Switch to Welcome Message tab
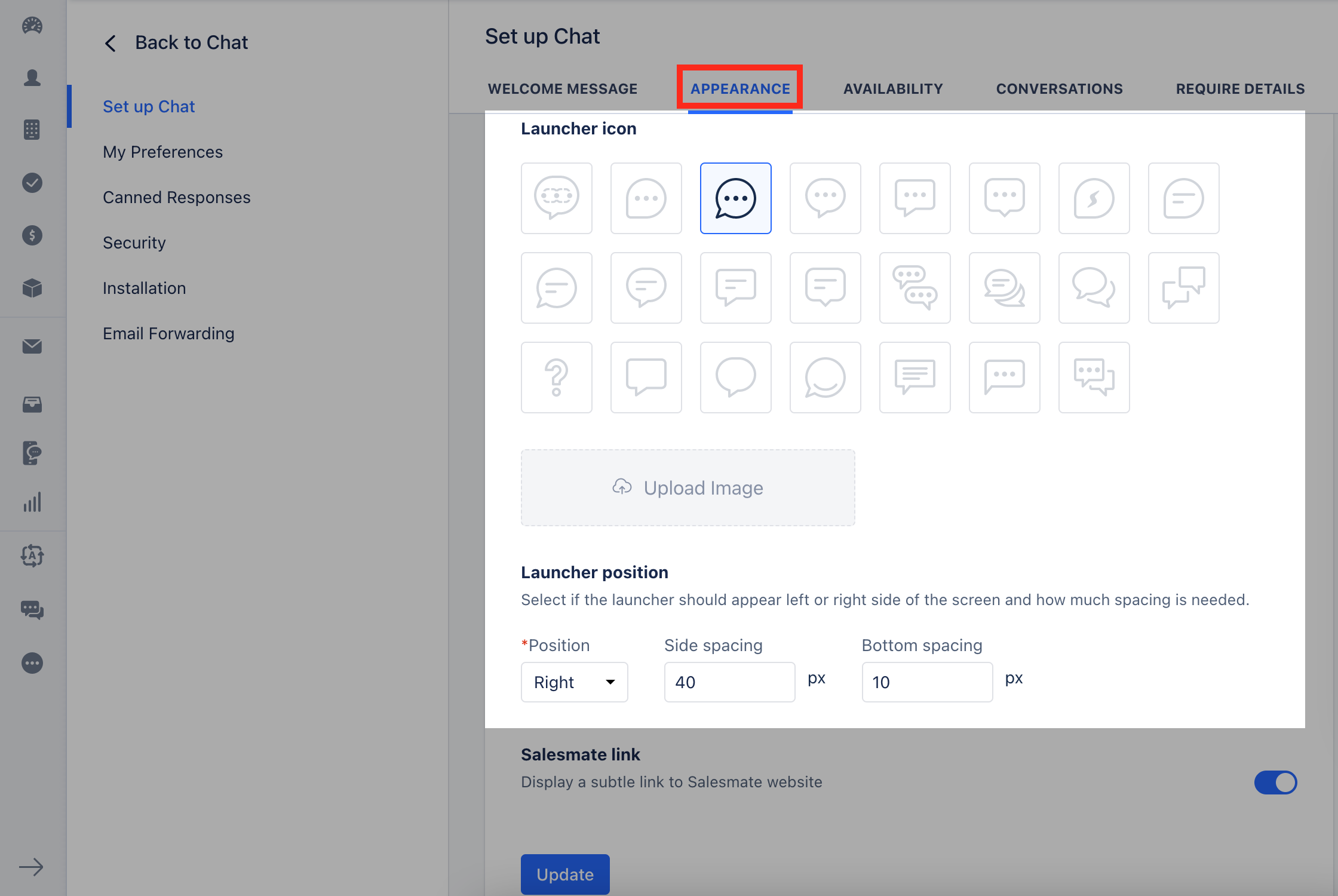Viewport: 1338px width, 896px height. (563, 89)
